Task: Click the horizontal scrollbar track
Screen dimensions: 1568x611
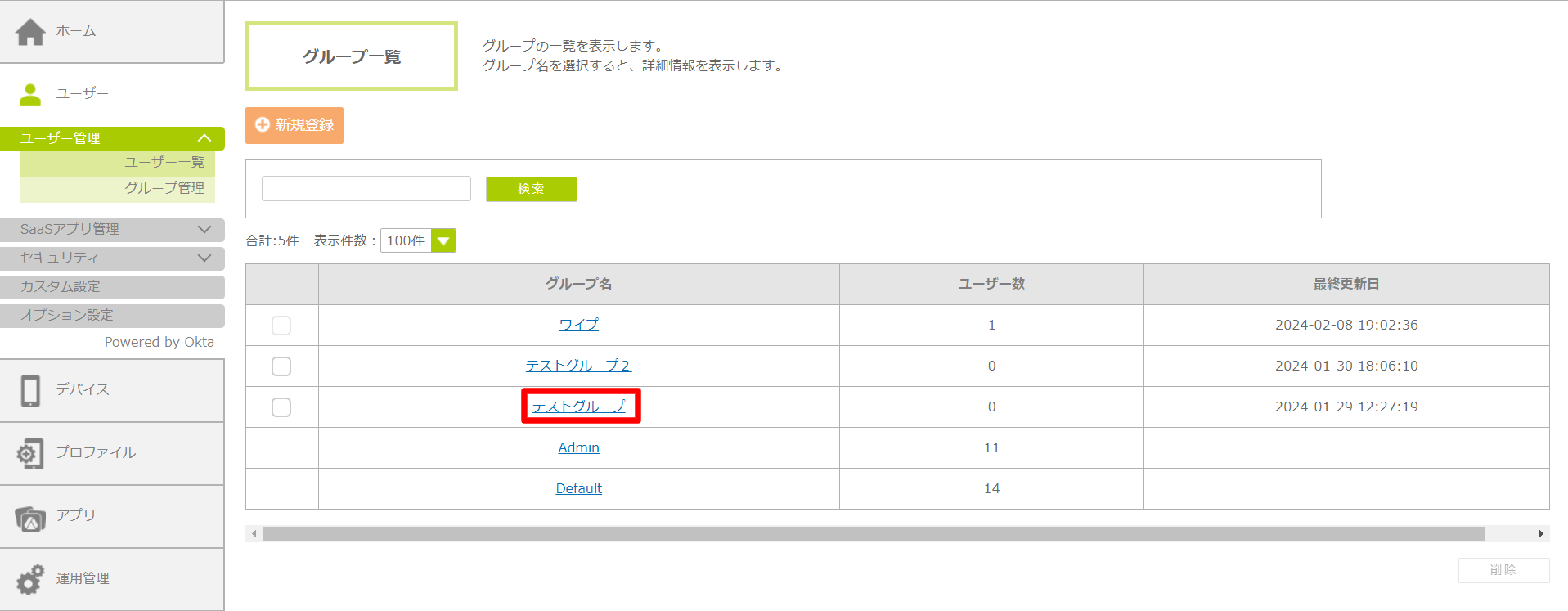Action: (873, 534)
